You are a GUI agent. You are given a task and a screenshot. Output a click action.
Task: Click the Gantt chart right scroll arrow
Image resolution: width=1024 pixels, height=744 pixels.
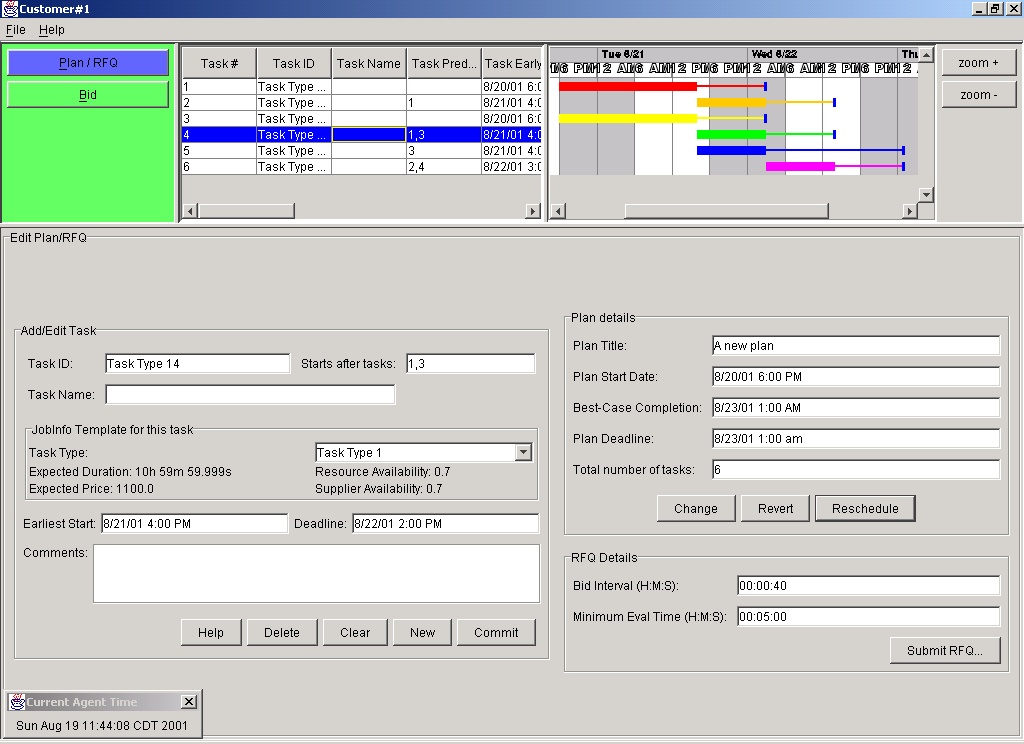910,211
